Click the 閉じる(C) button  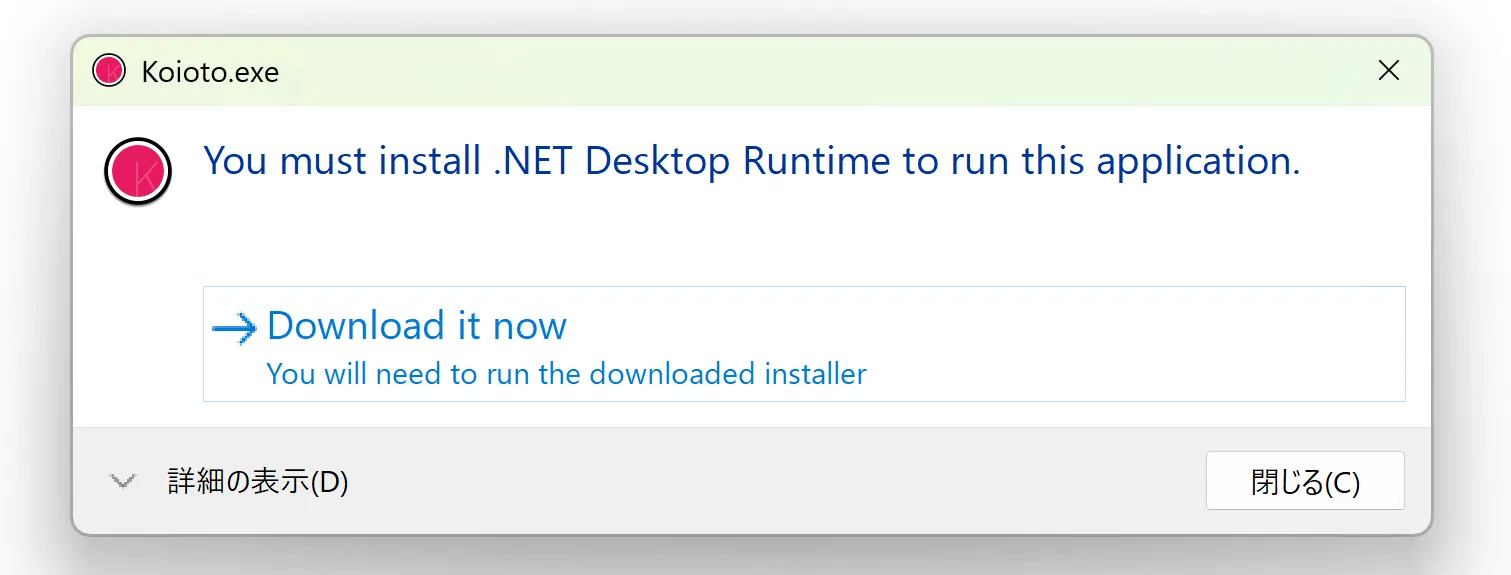(x=1305, y=481)
